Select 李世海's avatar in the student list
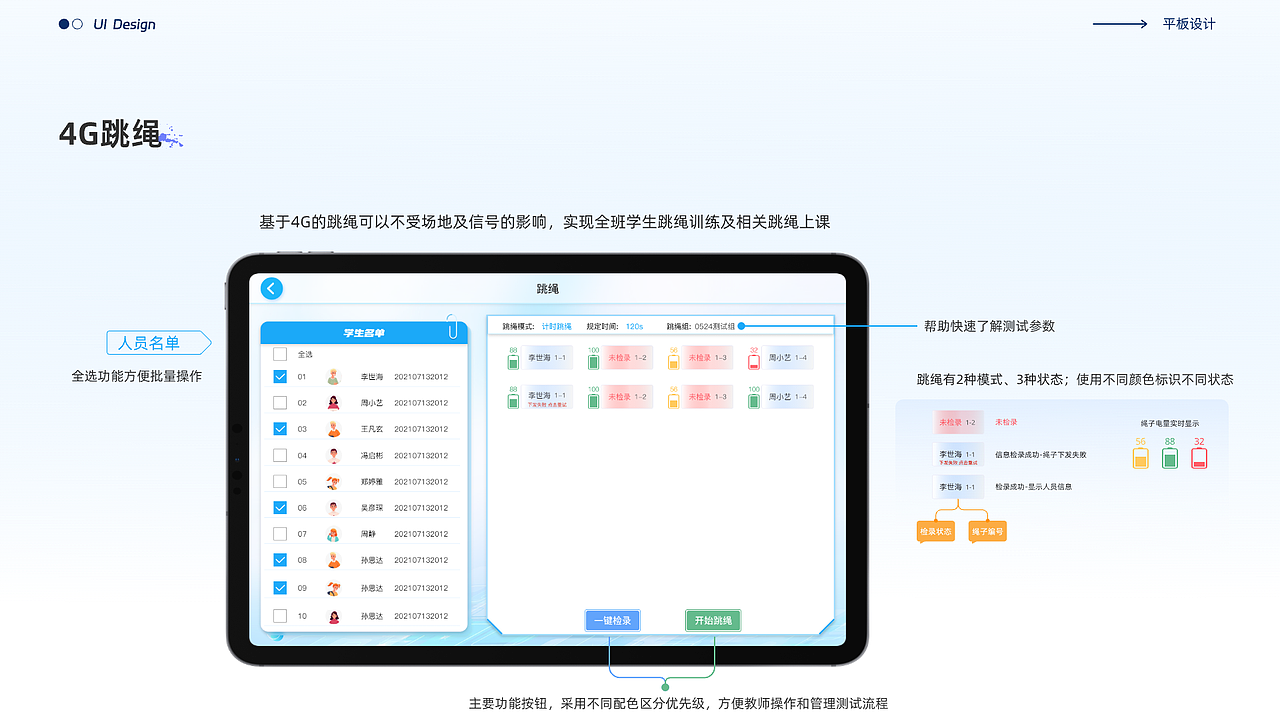The image size is (1280, 720). [334, 374]
